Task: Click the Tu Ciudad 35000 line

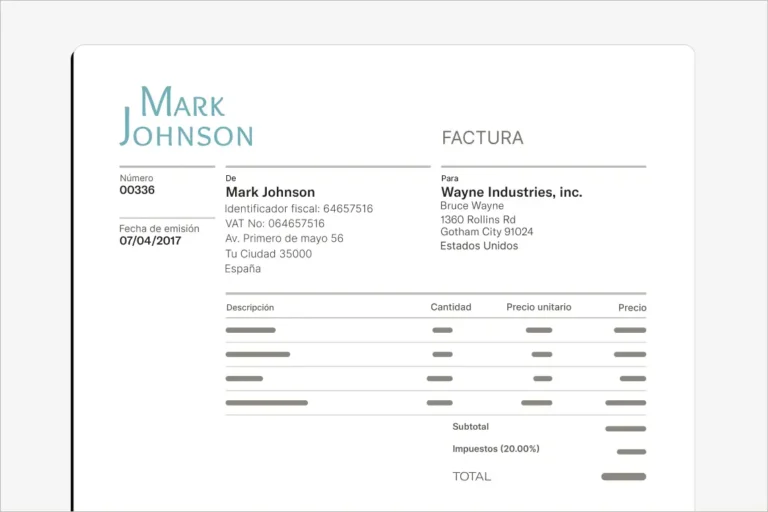Action: coord(268,254)
